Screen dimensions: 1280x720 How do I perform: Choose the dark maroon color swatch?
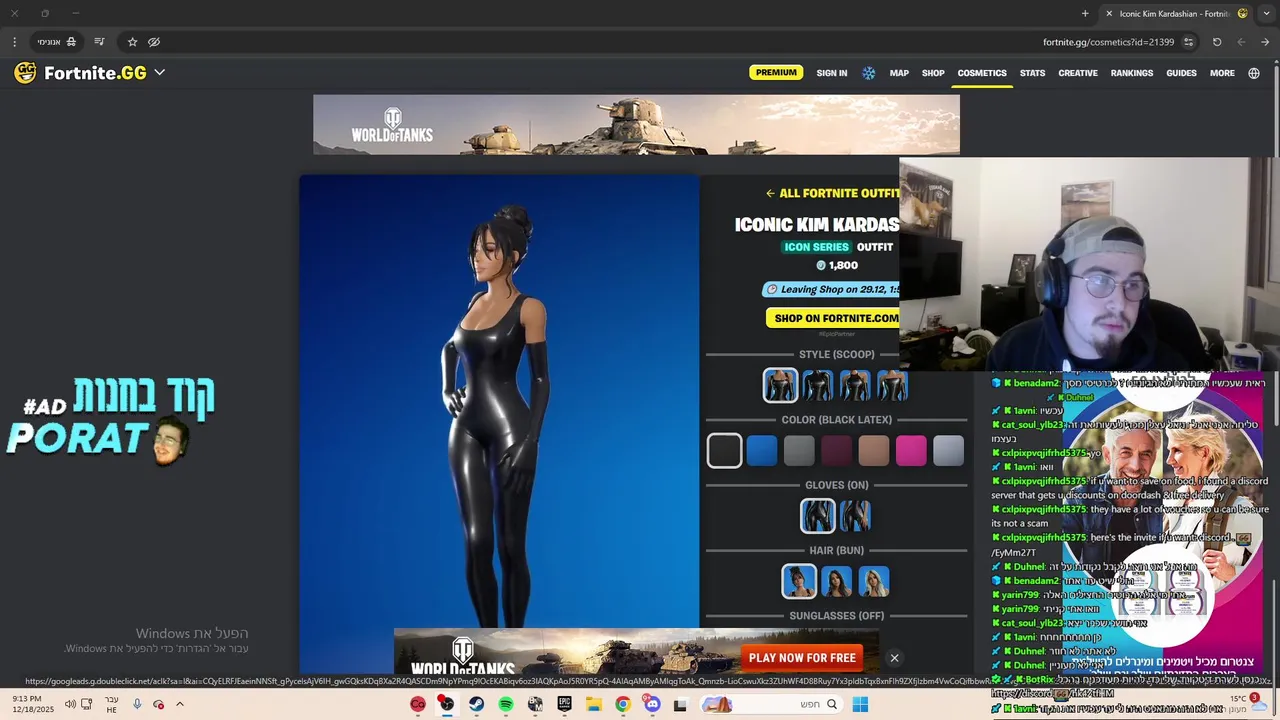click(836, 451)
